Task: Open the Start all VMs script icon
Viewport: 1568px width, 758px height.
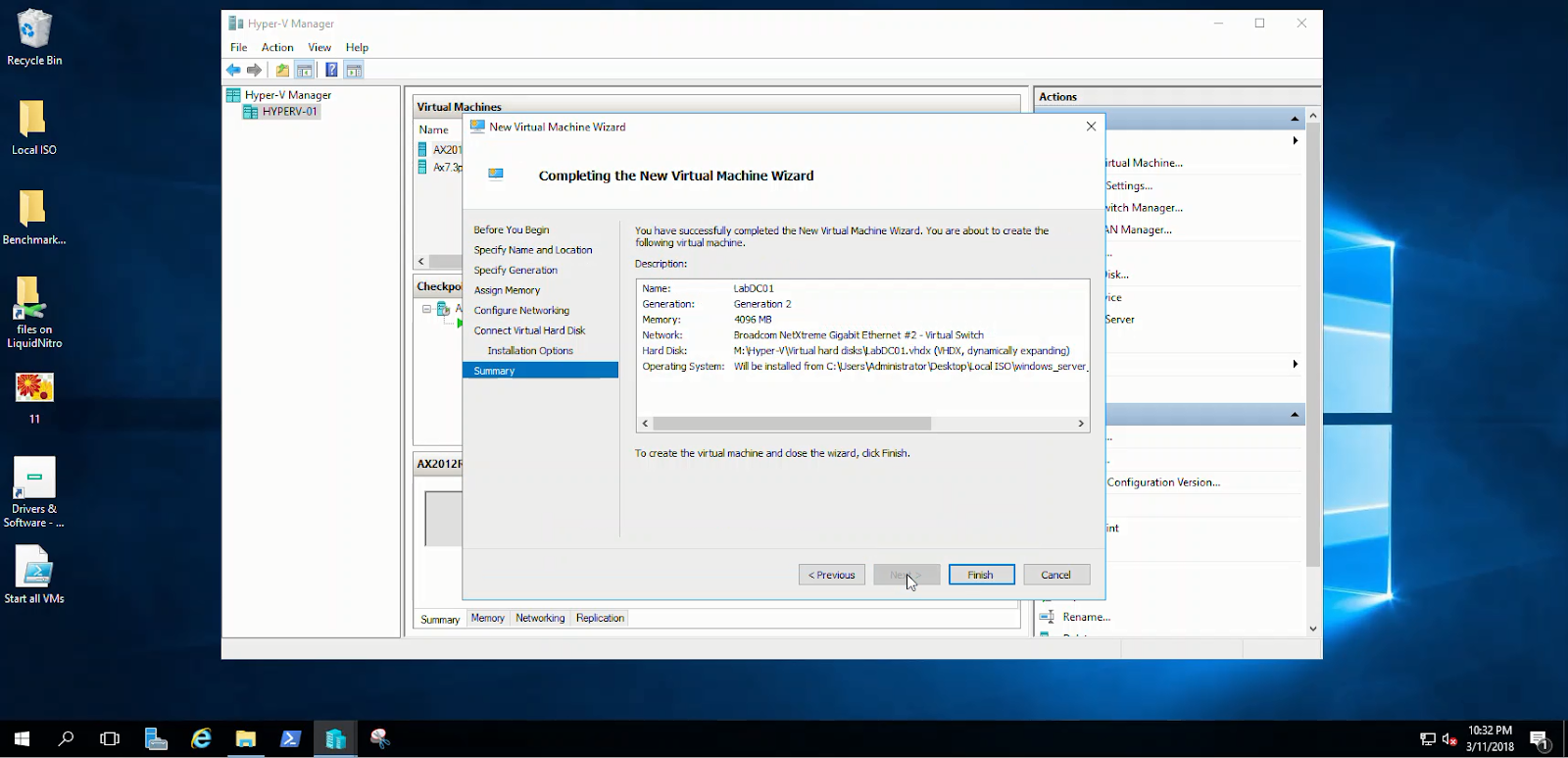Action: coord(34,575)
